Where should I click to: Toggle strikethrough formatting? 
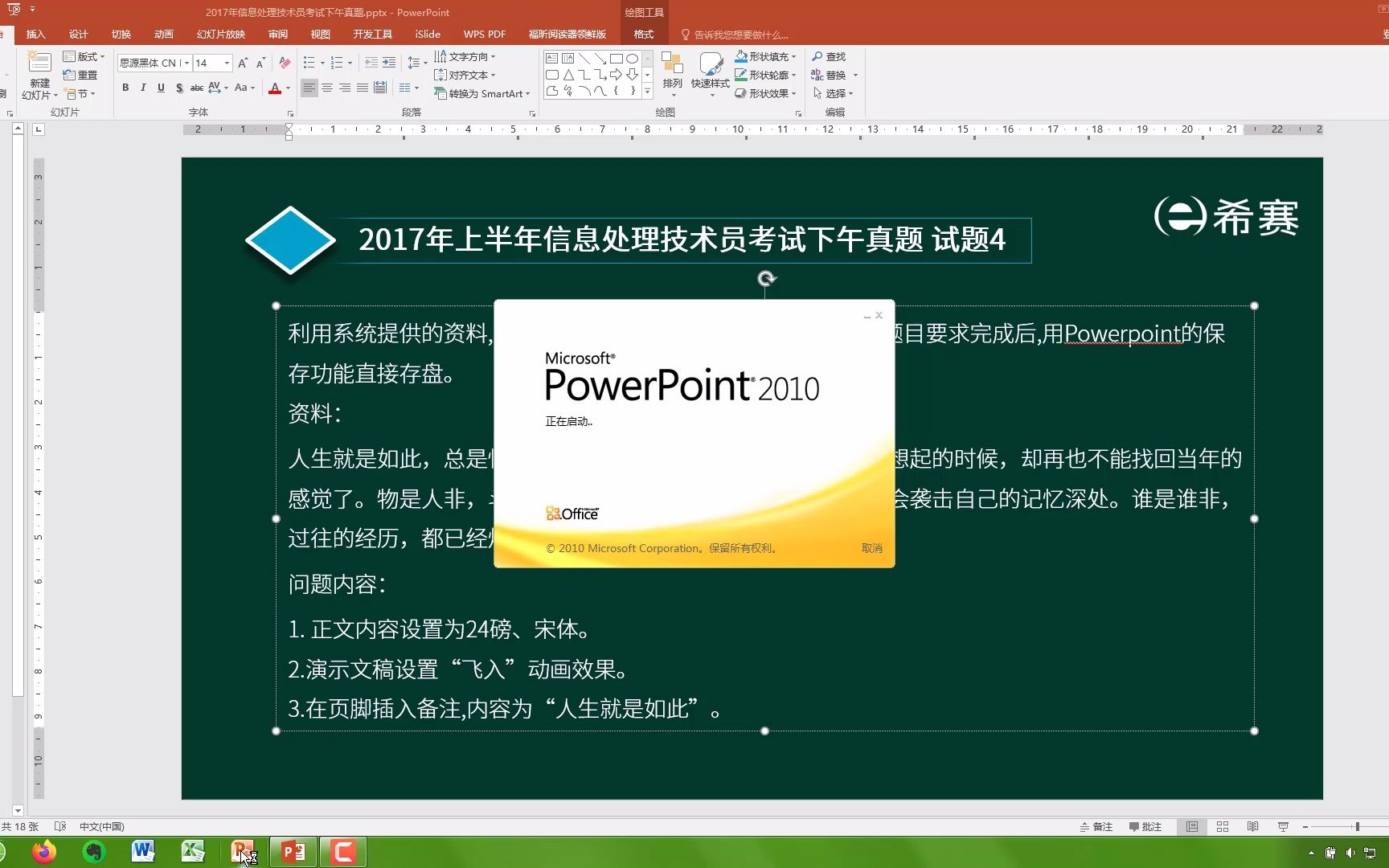coord(196,88)
